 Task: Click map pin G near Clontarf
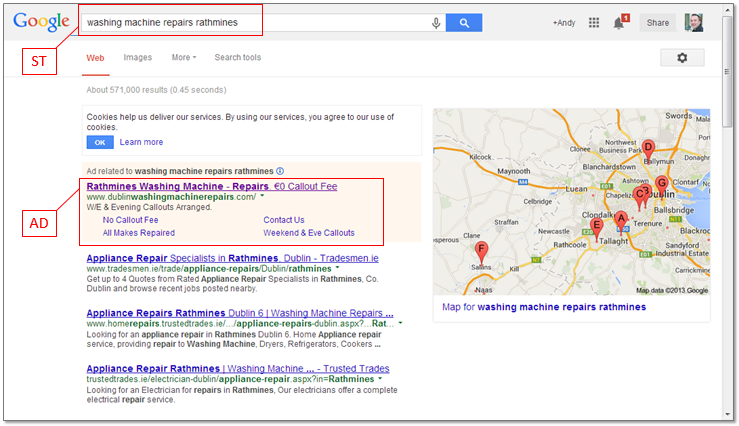click(662, 185)
